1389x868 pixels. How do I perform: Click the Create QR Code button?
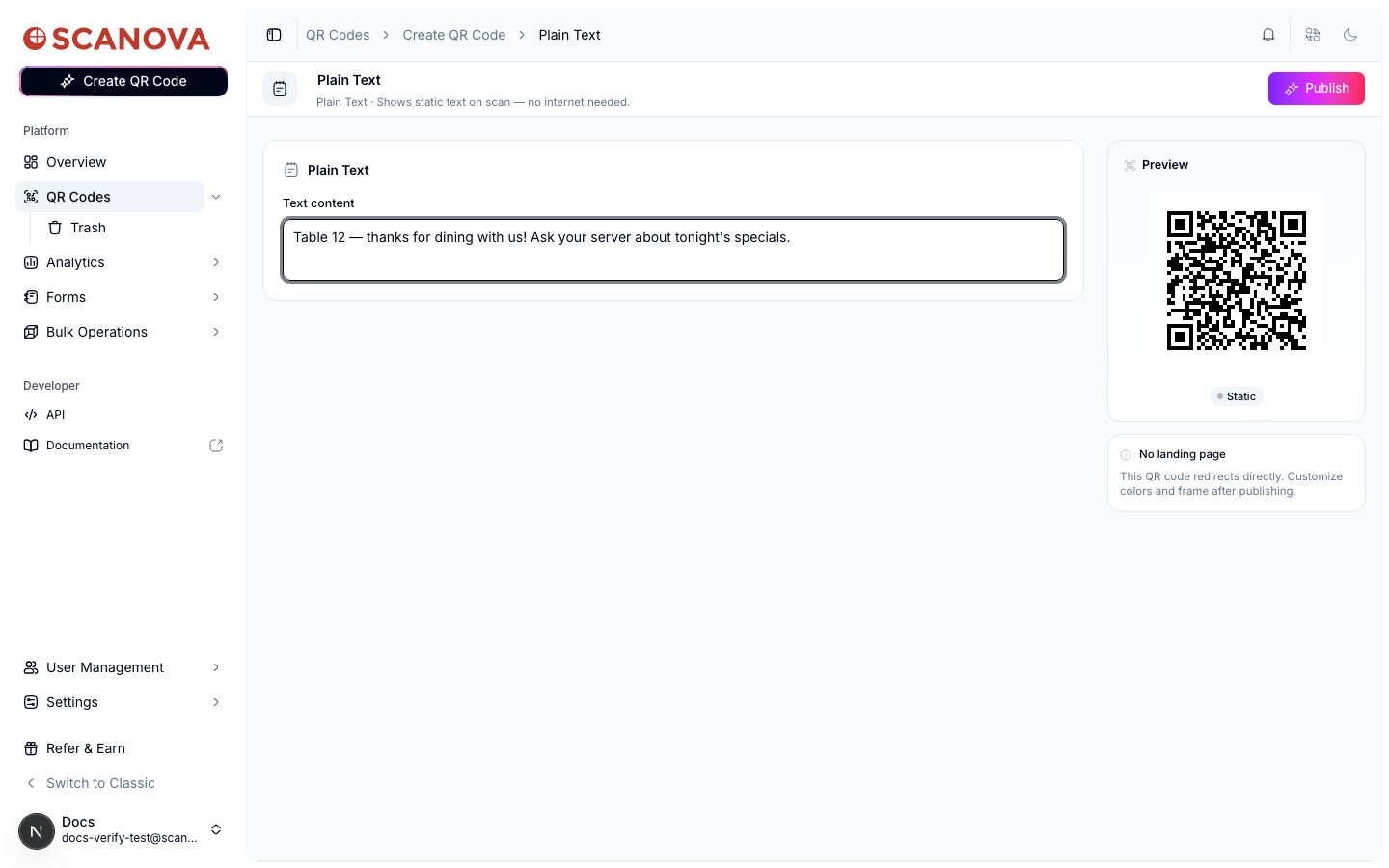click(123, 81)
